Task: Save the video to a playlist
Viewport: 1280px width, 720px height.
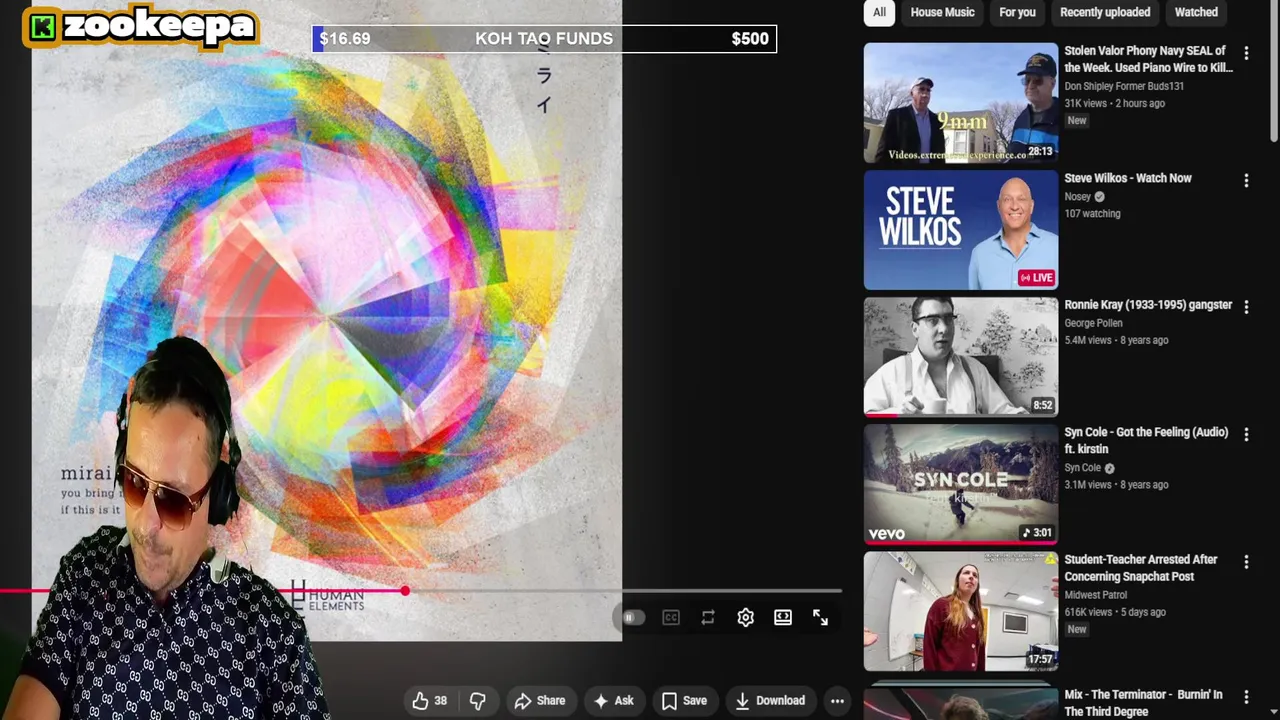Action: pyautogui.click(x=684, y=701)
